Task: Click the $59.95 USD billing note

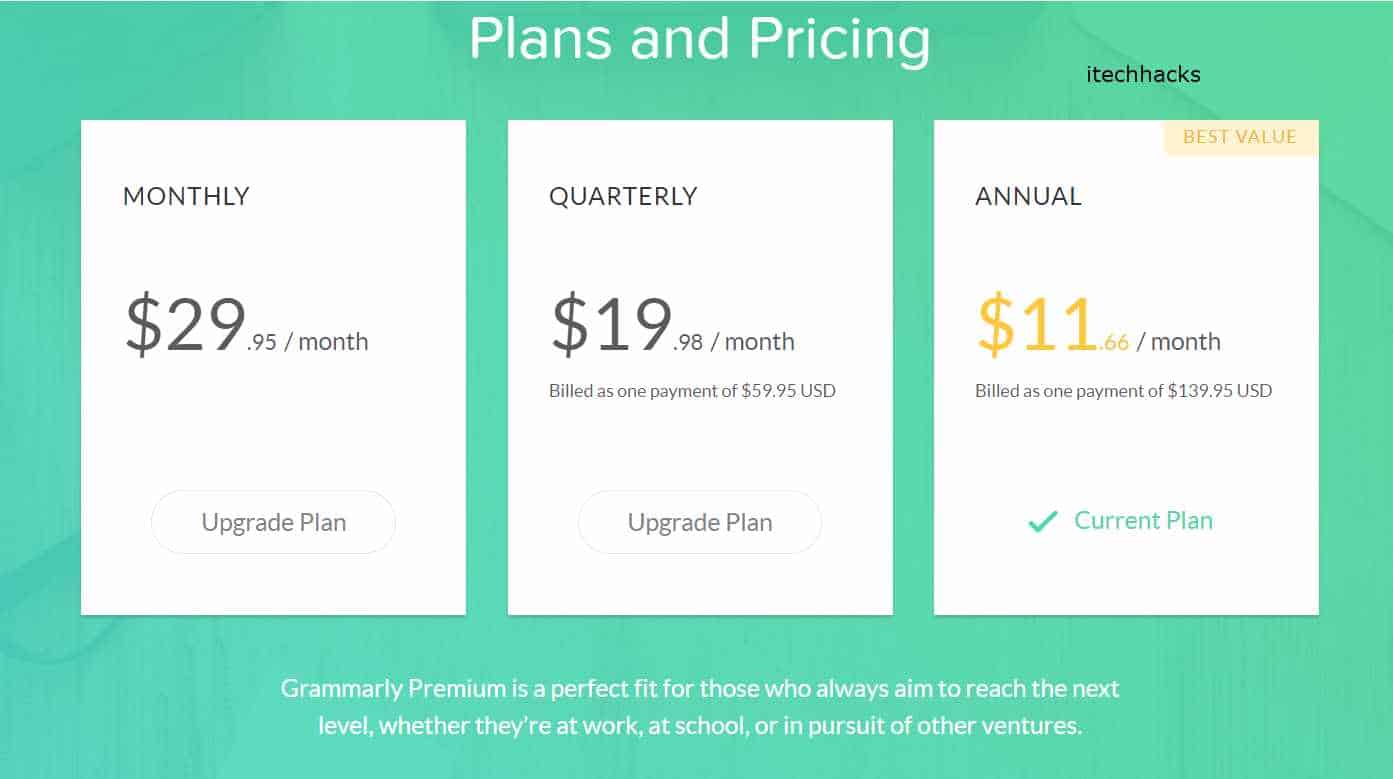Action: click(x=692, y=391)
